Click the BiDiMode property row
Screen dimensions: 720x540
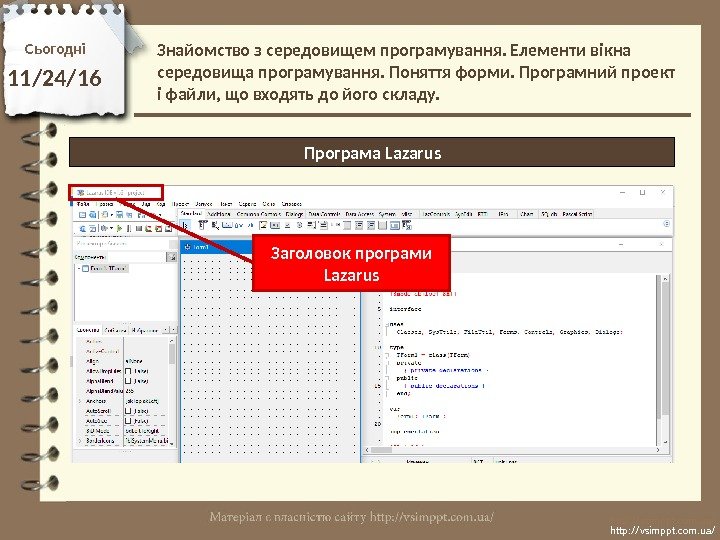[122, 431]
